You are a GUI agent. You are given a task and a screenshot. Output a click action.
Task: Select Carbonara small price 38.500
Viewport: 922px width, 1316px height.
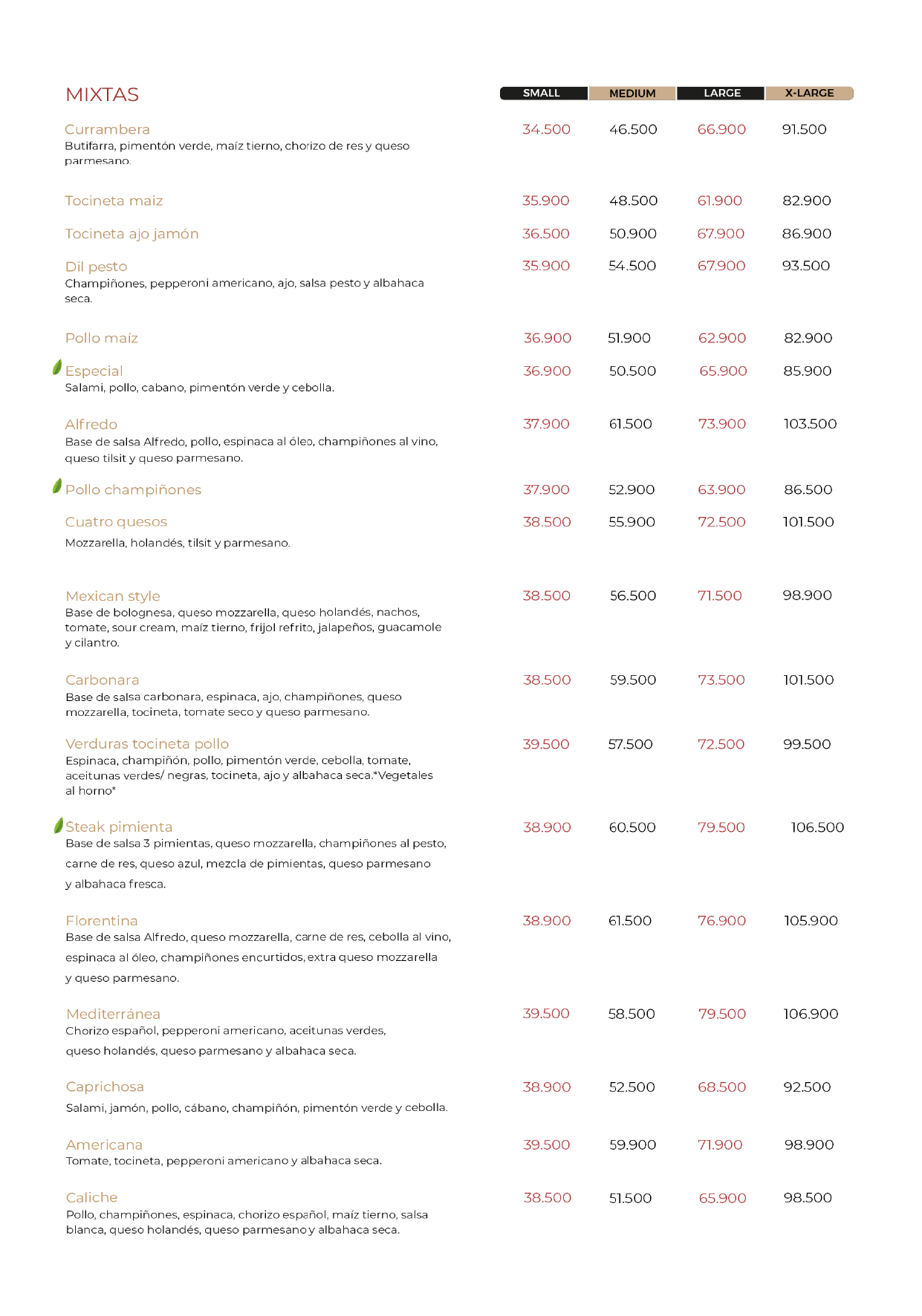click(547, 680)
